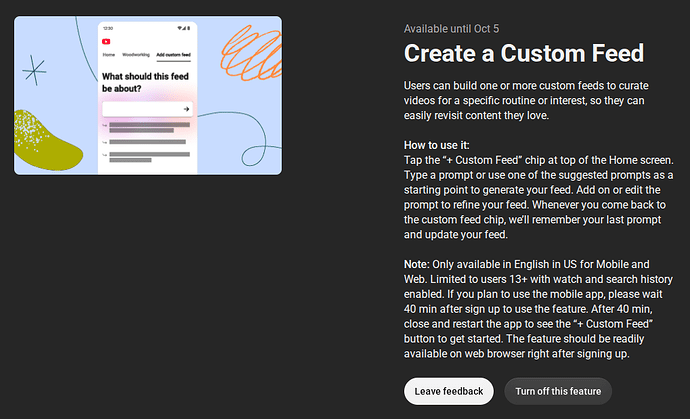Click the "How to use it:" label

(437, 145)
